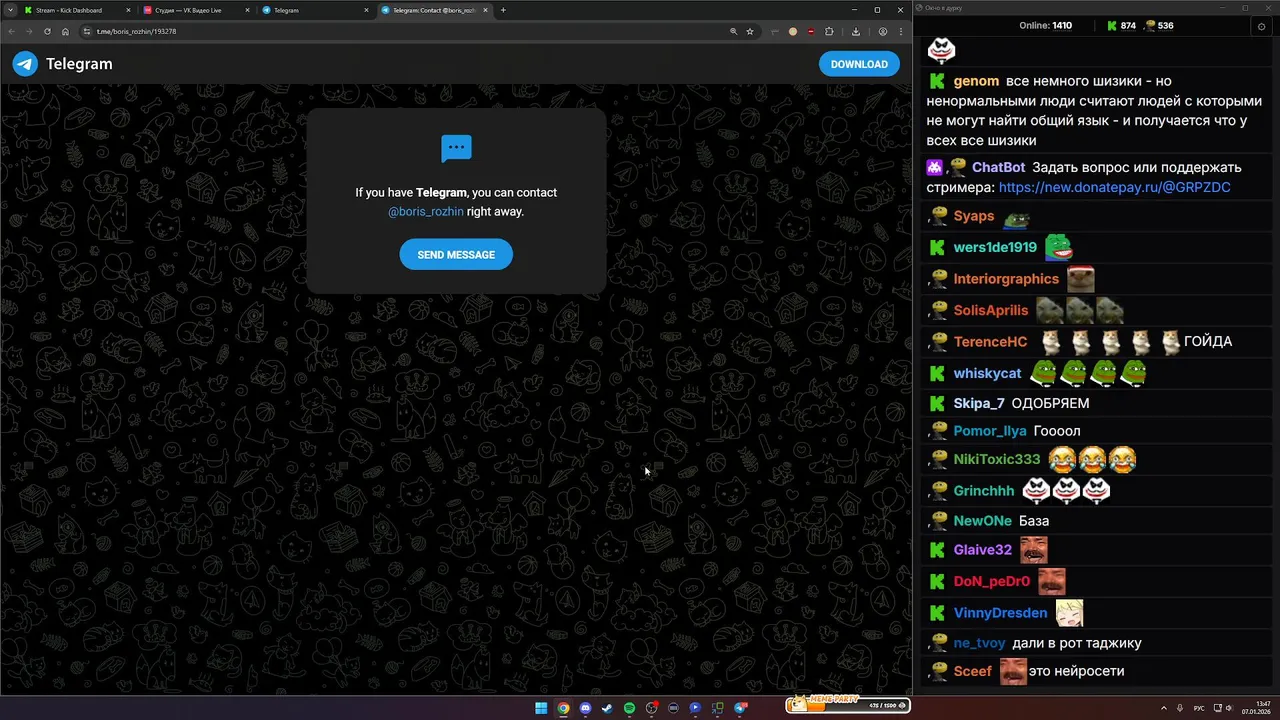Image resolution: width=1280 pixels, height=720 pixels.
Task: Click username VinnyDresden in chat
Action: (x=1000, y=613)
